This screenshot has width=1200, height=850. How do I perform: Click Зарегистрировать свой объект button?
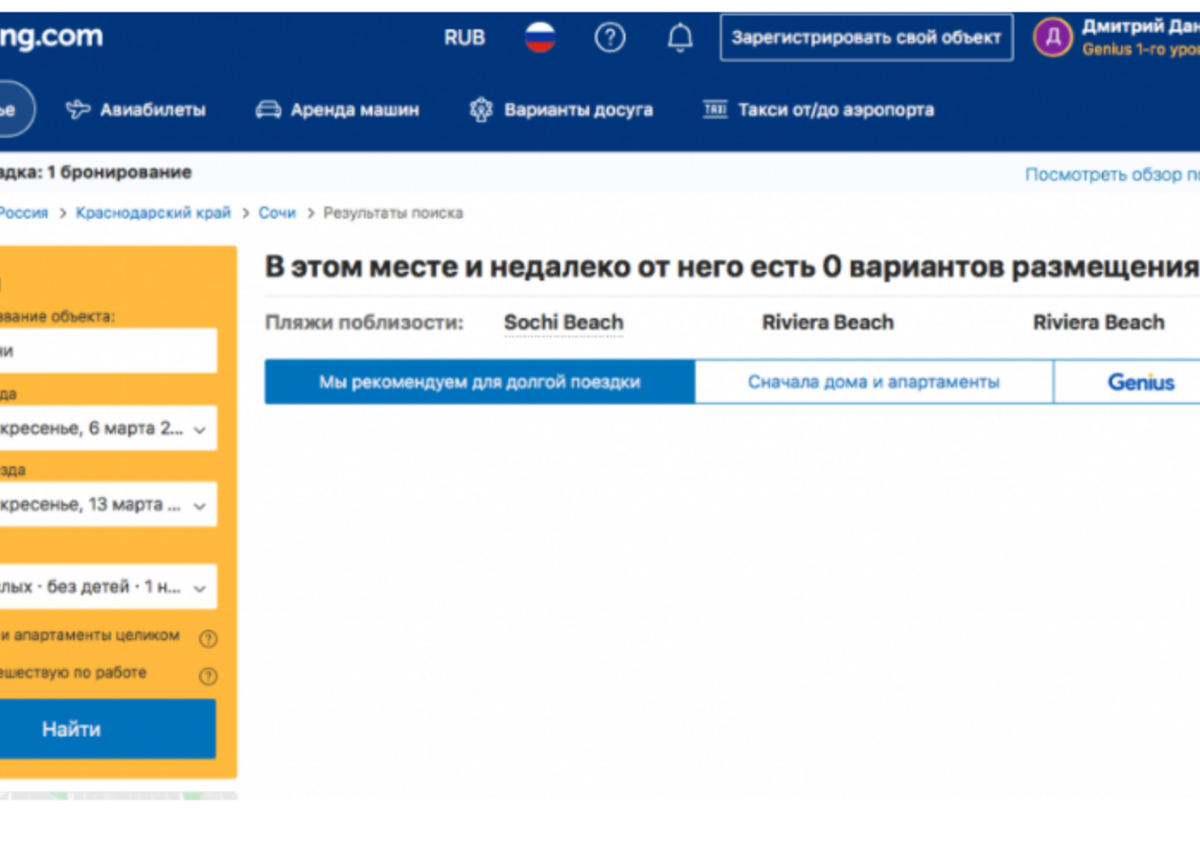[x=866, y=38]
